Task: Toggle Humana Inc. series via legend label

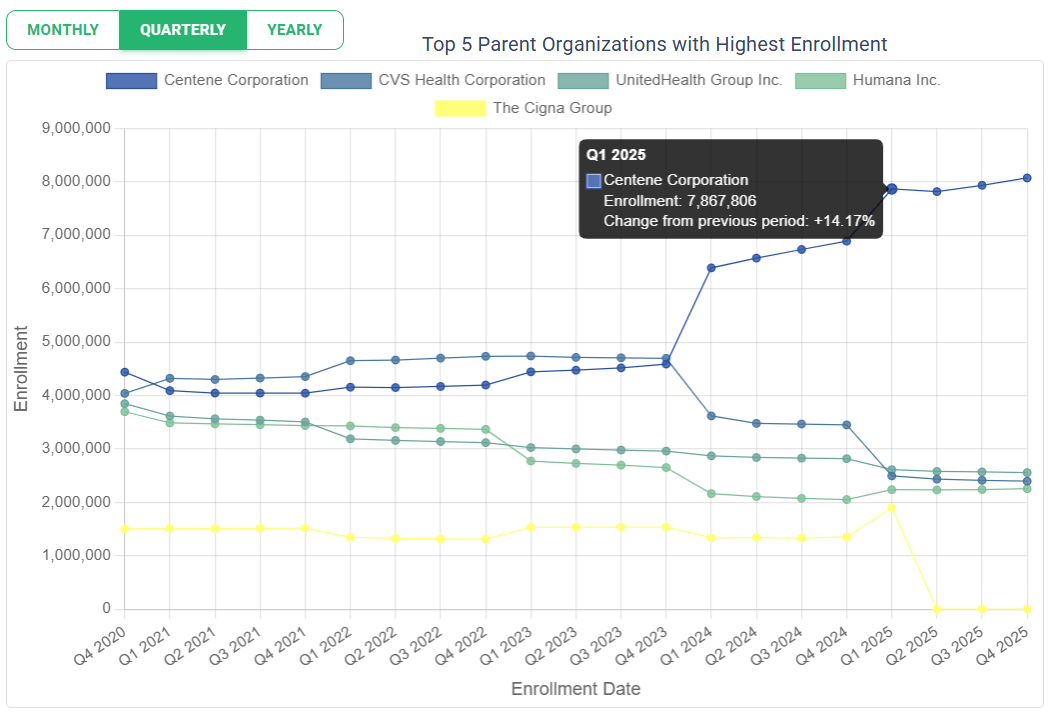Action: [x=897, y=80]
